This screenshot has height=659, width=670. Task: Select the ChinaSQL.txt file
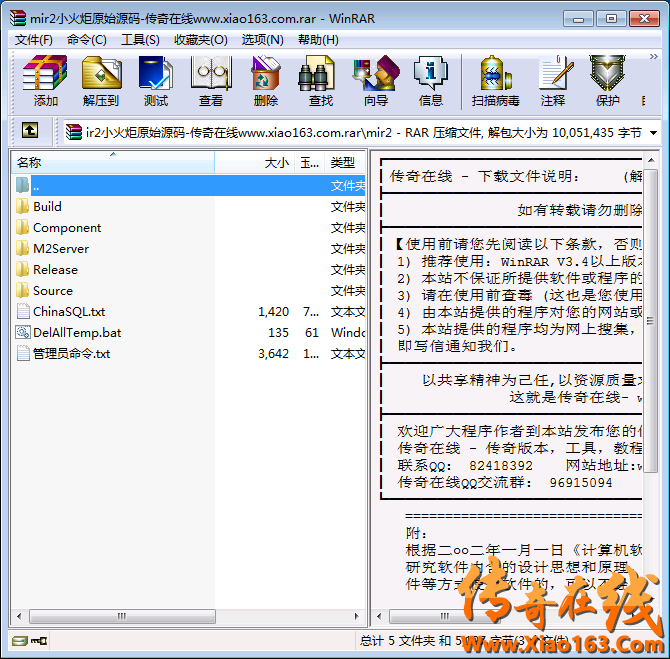tap(189, 311)
